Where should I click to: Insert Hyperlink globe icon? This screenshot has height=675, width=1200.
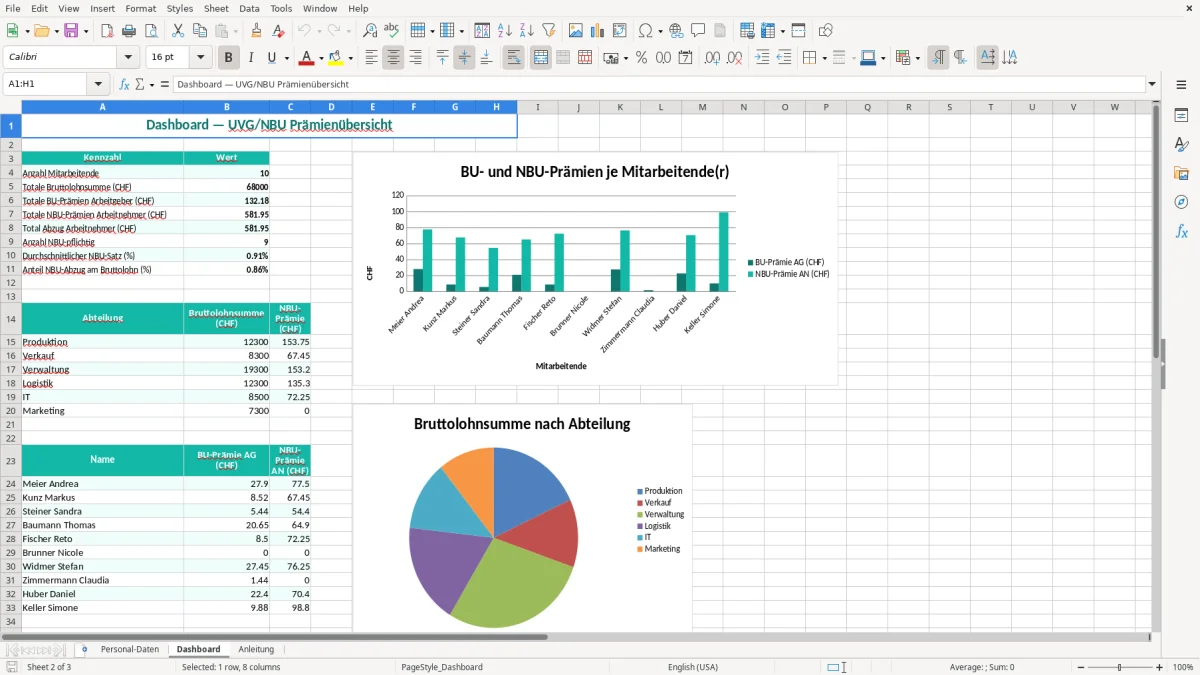point(676,31)
